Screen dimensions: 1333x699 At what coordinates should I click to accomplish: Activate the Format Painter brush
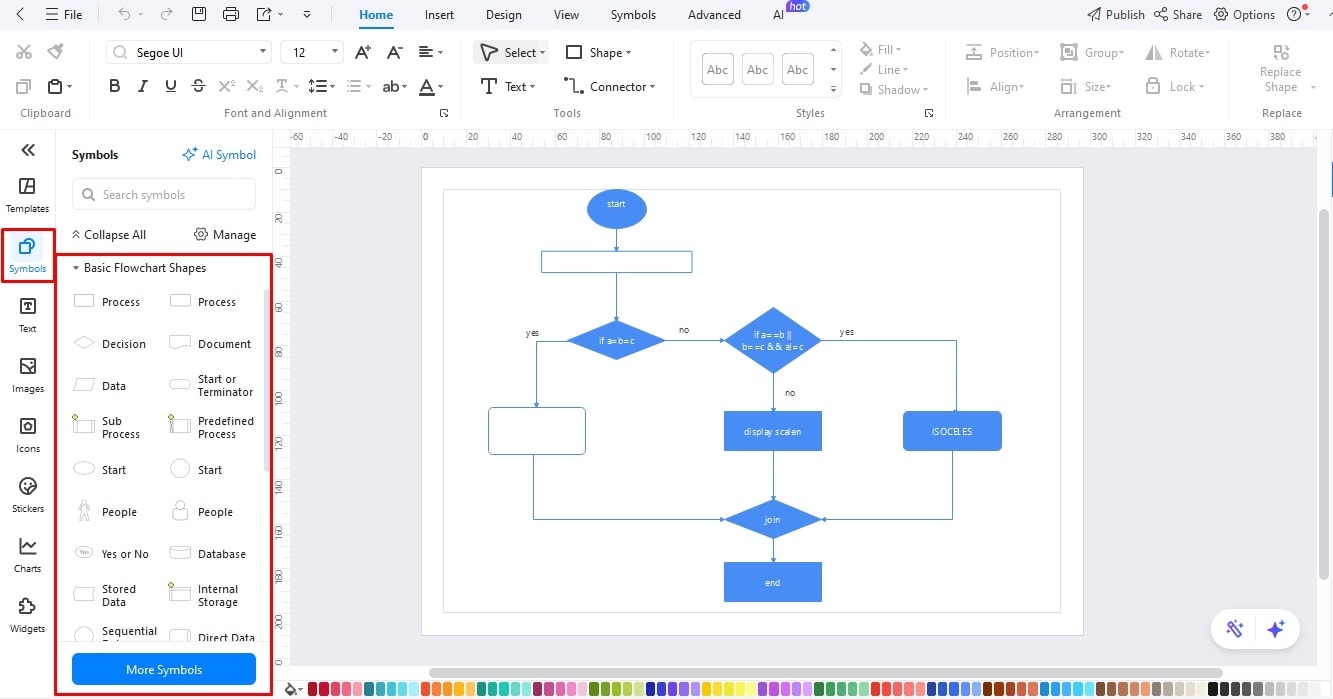56,52
